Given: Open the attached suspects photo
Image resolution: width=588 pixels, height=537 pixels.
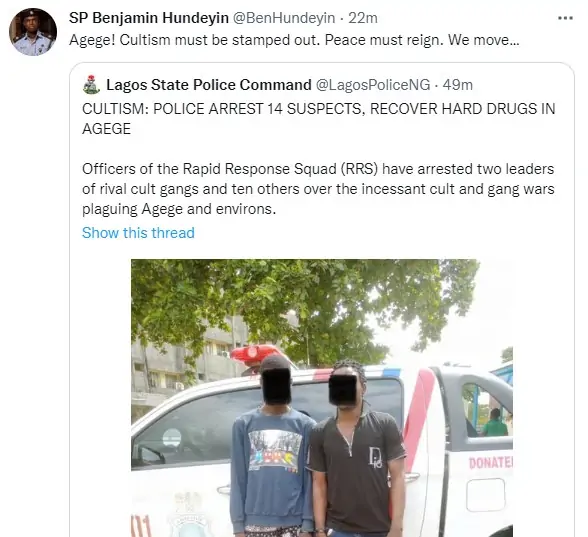Looking at the screenshot, I should click(322, 398).
